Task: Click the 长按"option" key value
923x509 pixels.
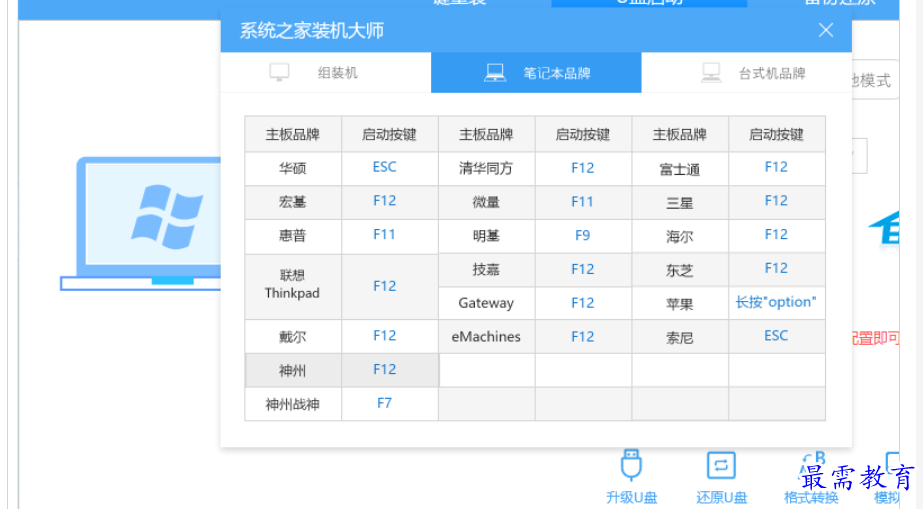Action: (776, 302)
